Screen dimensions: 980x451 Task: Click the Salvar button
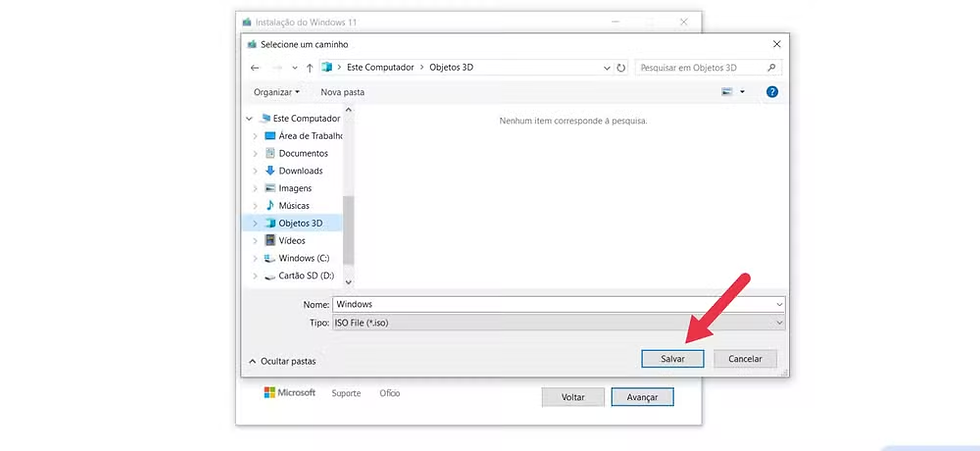[672, 359]
